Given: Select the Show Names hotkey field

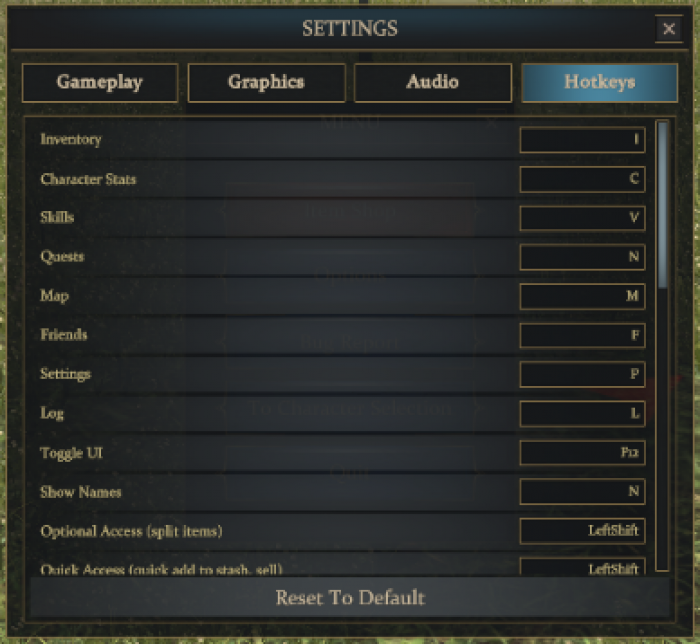Looking at the screenshot, I should [582, 491].
